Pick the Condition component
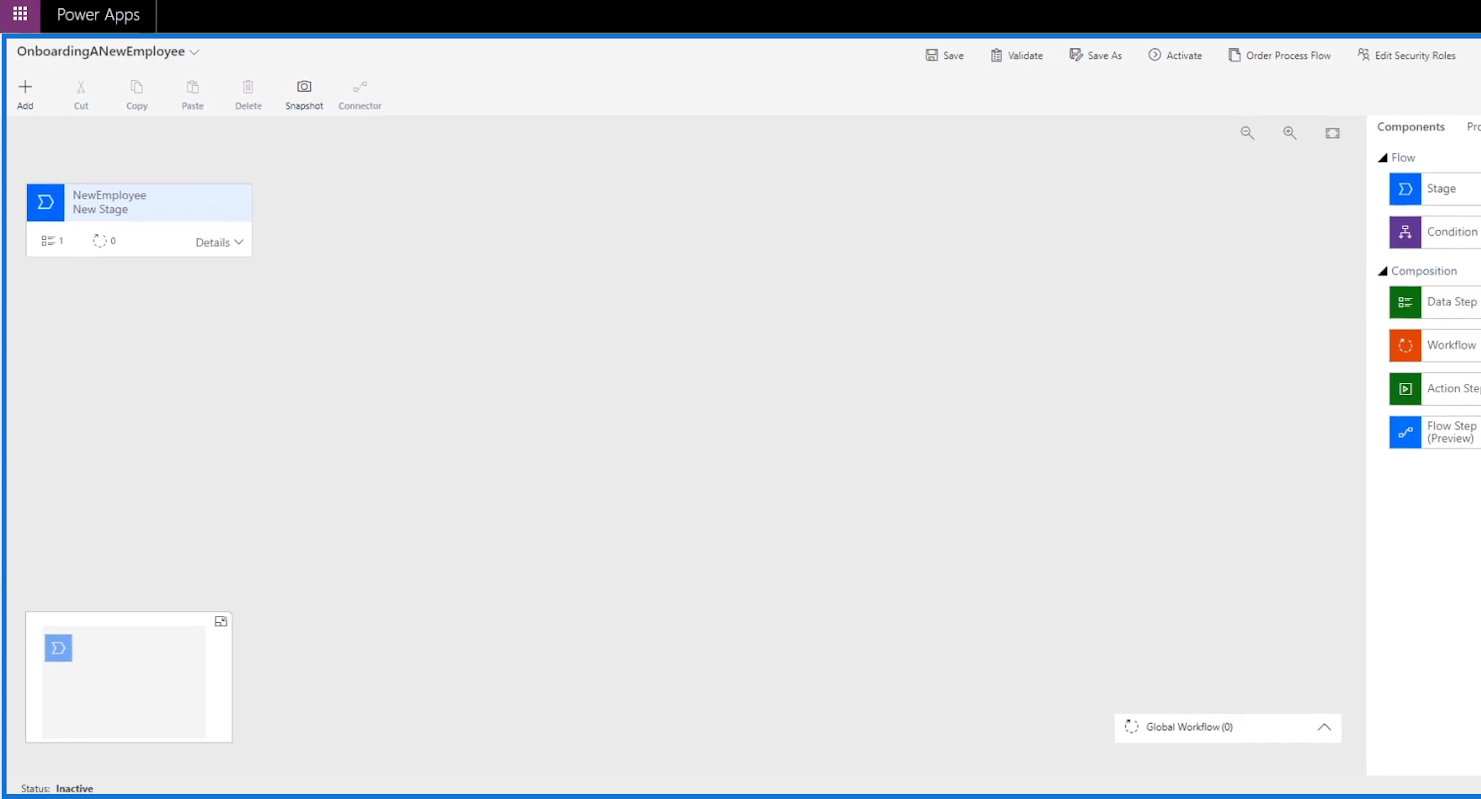Screen dimensions: 1481x799 [x=1435, y=232]
